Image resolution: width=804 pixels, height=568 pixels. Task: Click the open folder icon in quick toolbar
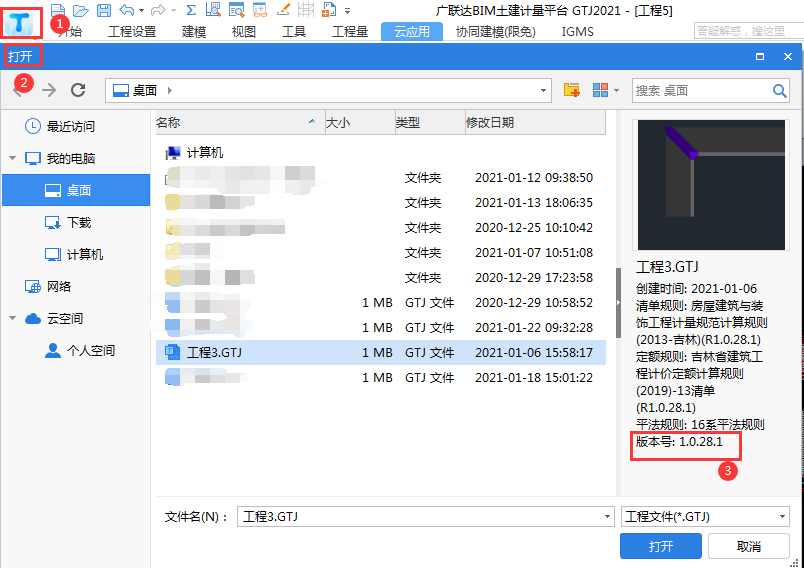[x=81, y=10]
